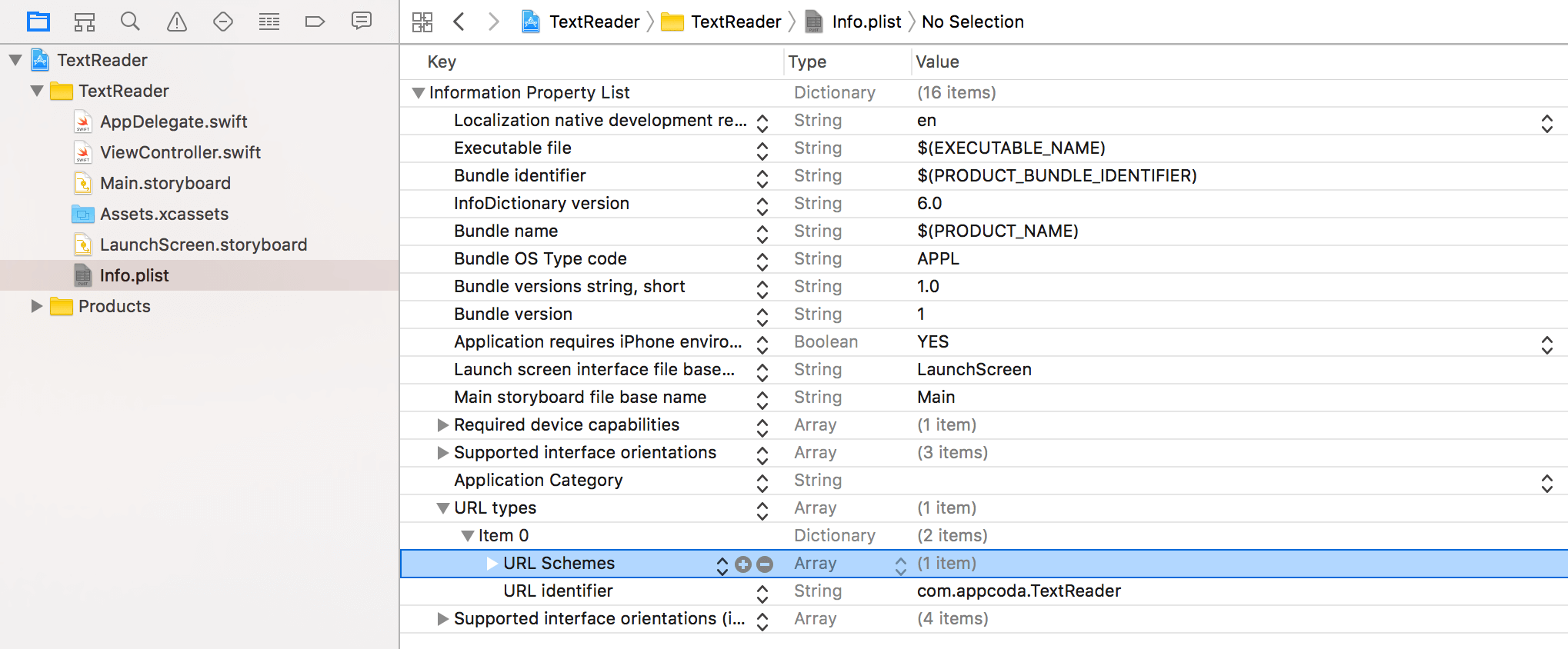
Task: Expand the Products folder
Action: pos(36,306)
